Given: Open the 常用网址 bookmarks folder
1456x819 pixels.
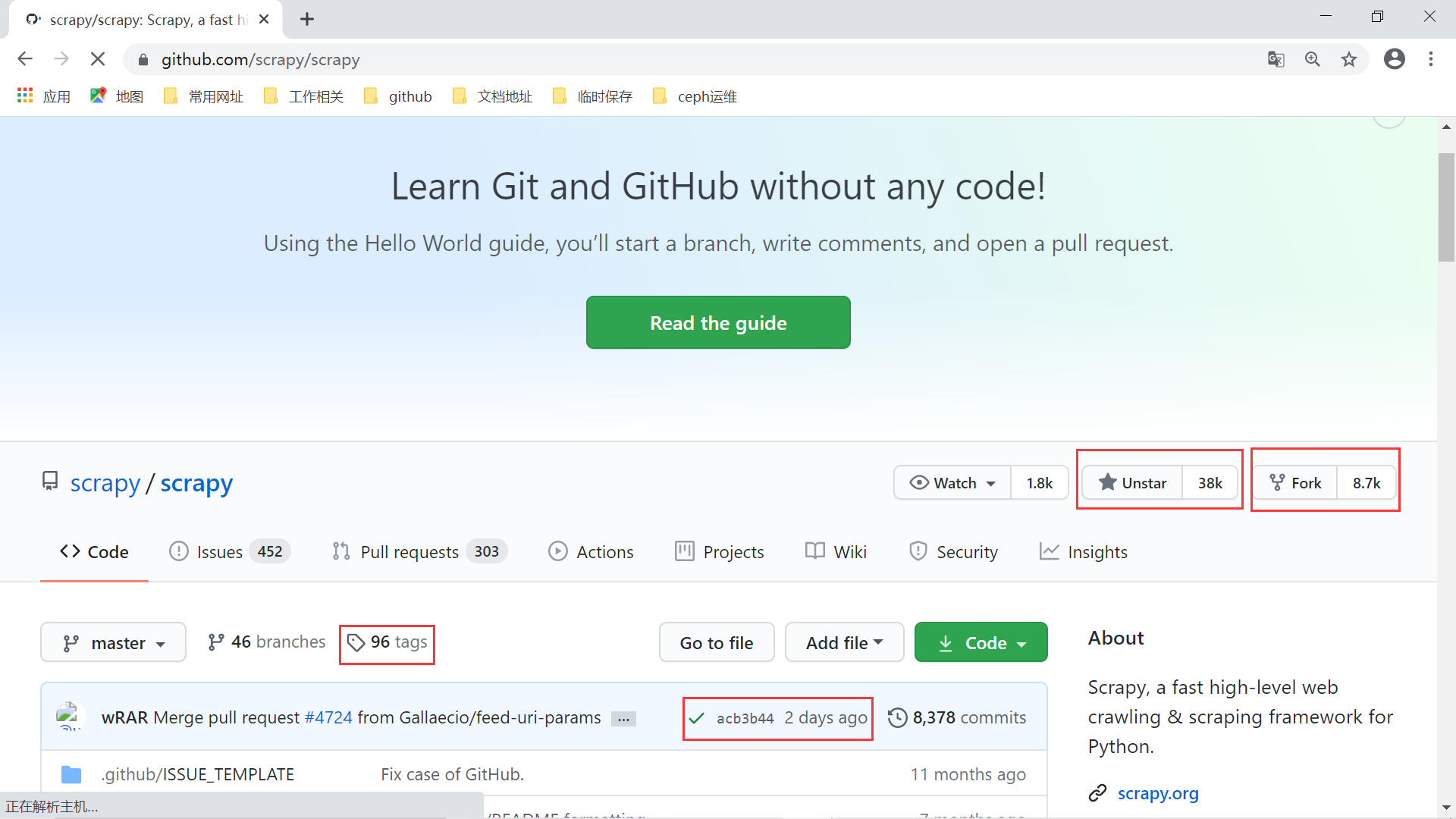Looking at the screenshot, I should pos(204,96).
